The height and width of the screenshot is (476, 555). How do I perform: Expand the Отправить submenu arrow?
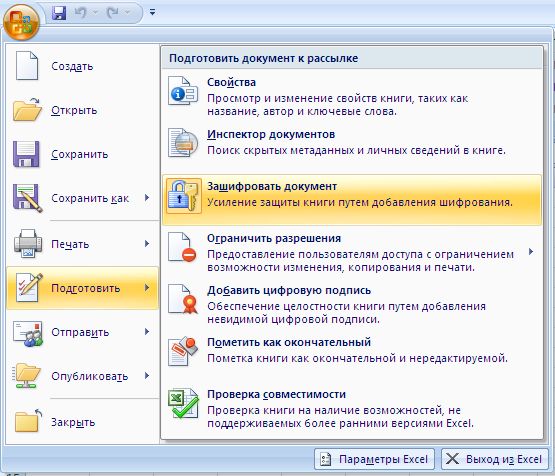(147, 332)
